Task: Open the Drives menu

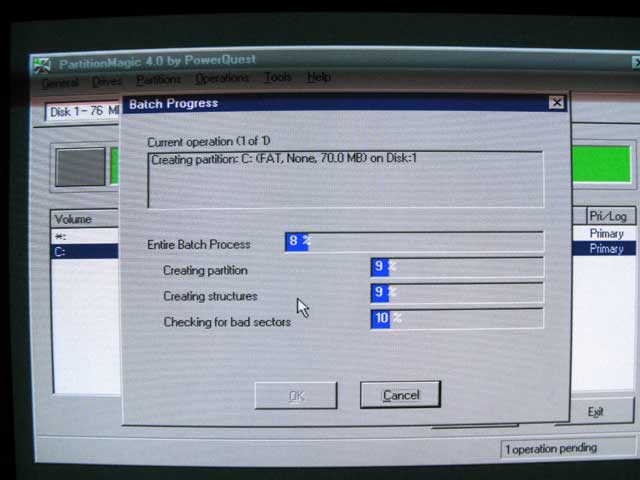Action: click(x=107, y=81)
